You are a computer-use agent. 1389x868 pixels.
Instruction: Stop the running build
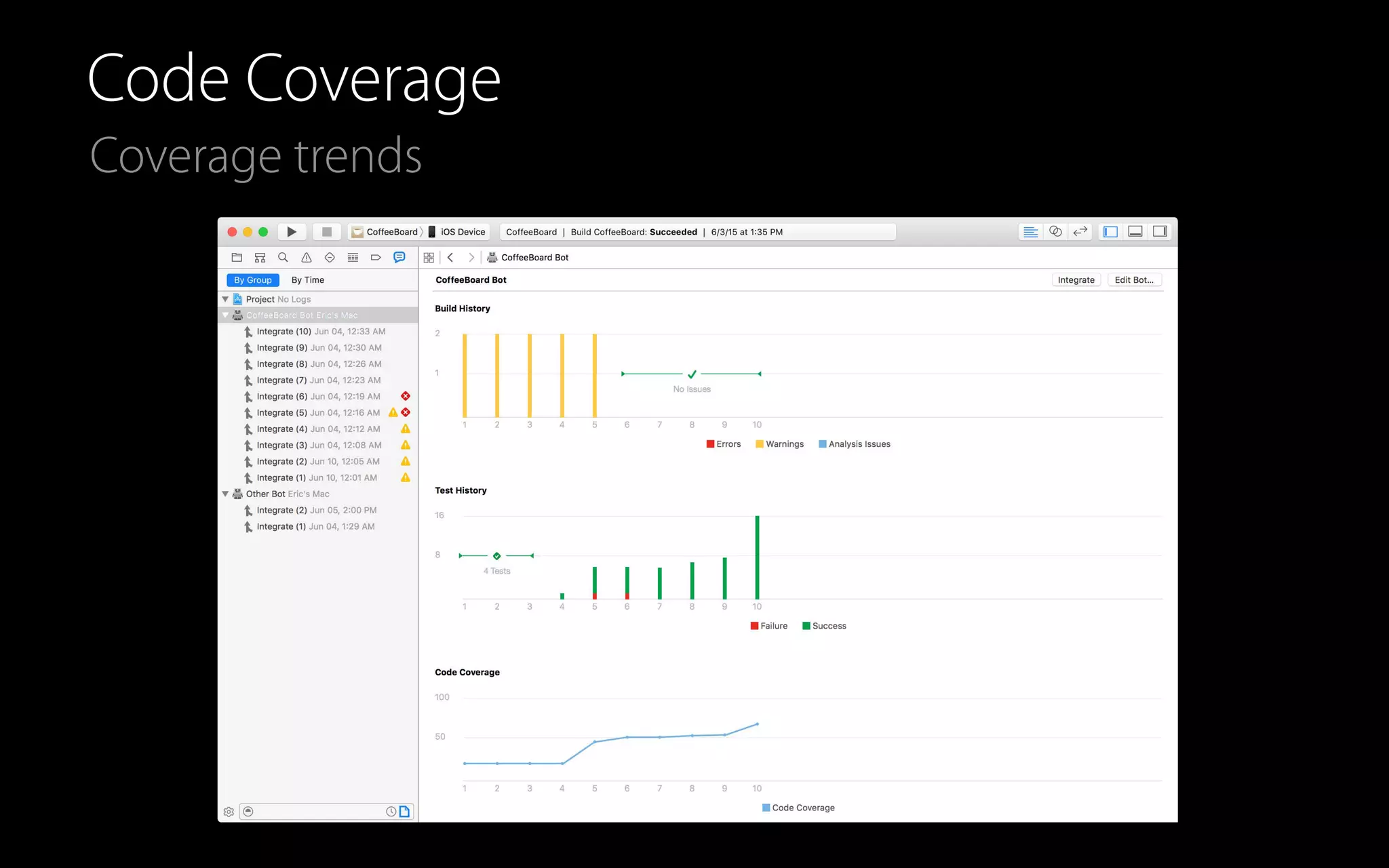[326, 232]
